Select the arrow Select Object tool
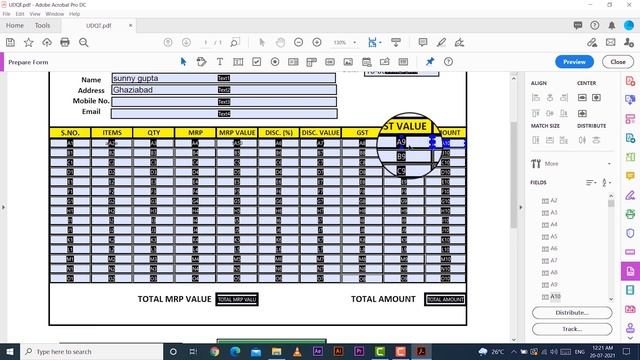This screenshot has height=360, width=640. click(x=183, y=62)
